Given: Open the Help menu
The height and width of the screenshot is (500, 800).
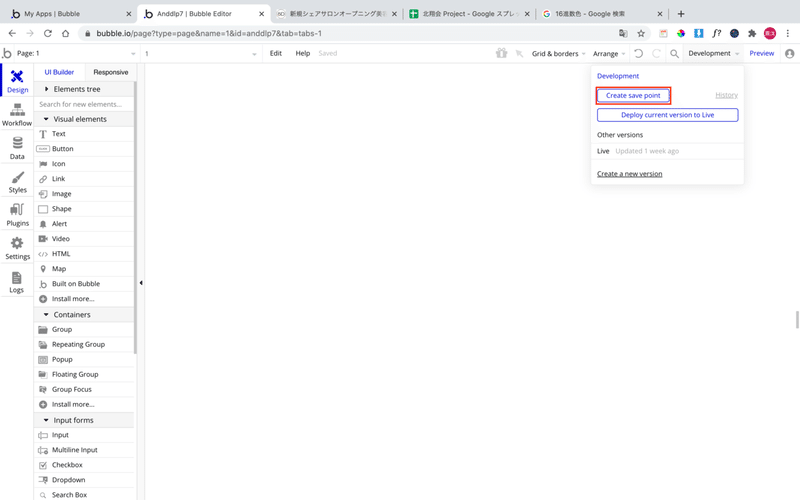Looking at the screenshot, I should click(x=303, y=53).
